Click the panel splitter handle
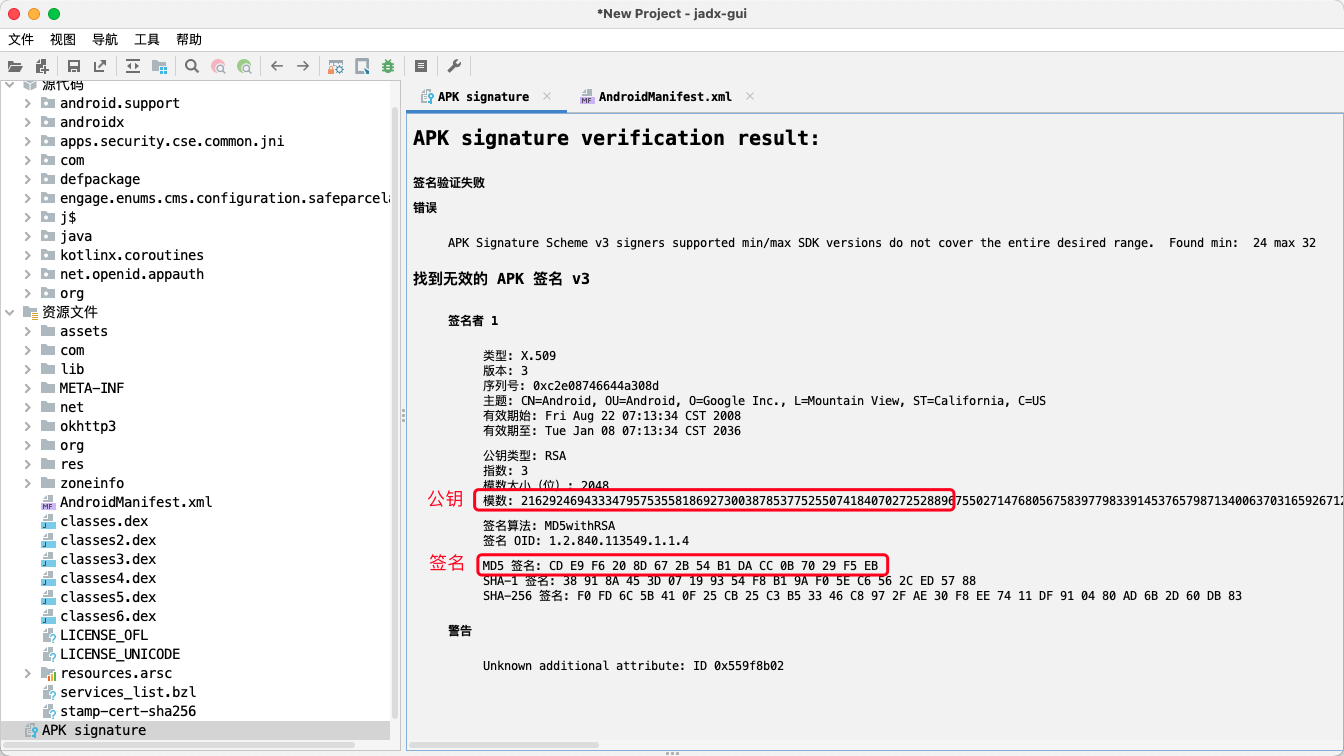The image size is (1344, 756). (x=402, y=415)
